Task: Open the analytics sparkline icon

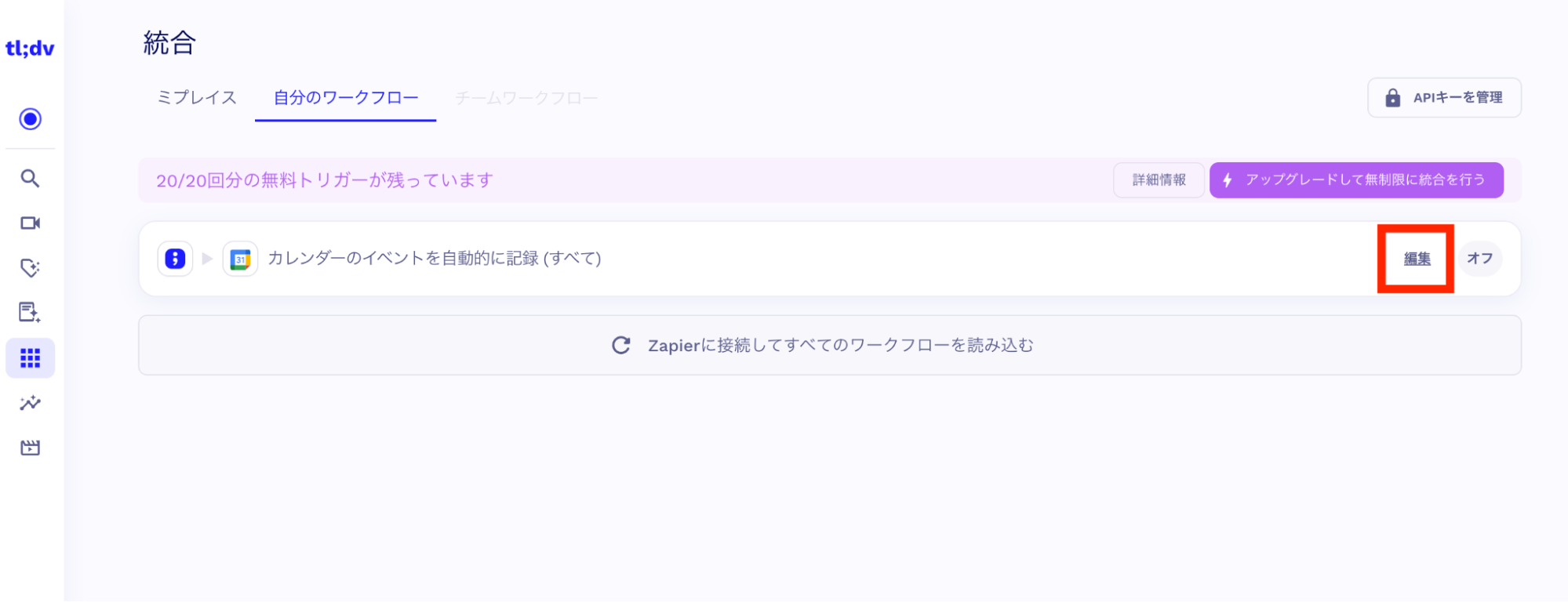Action: [x=30, y=403]
